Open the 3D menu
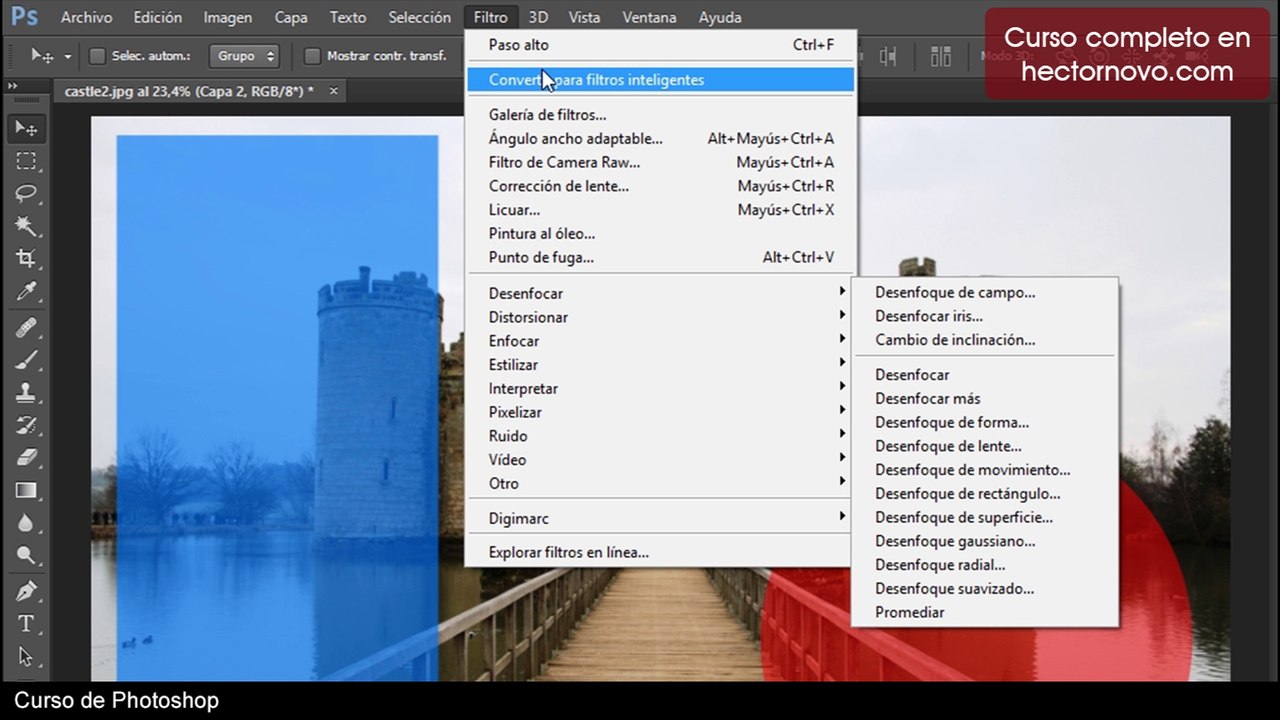Screen dimensions: 1280x720 [538, 17]
